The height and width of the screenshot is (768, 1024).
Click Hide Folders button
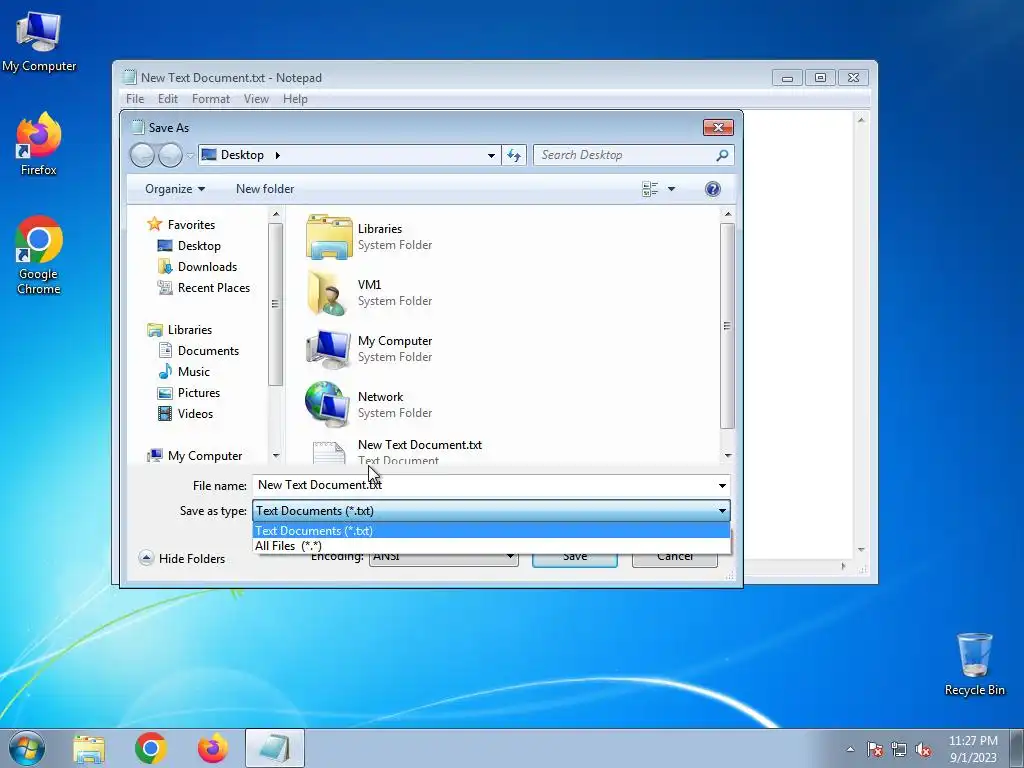pos(182,558)
